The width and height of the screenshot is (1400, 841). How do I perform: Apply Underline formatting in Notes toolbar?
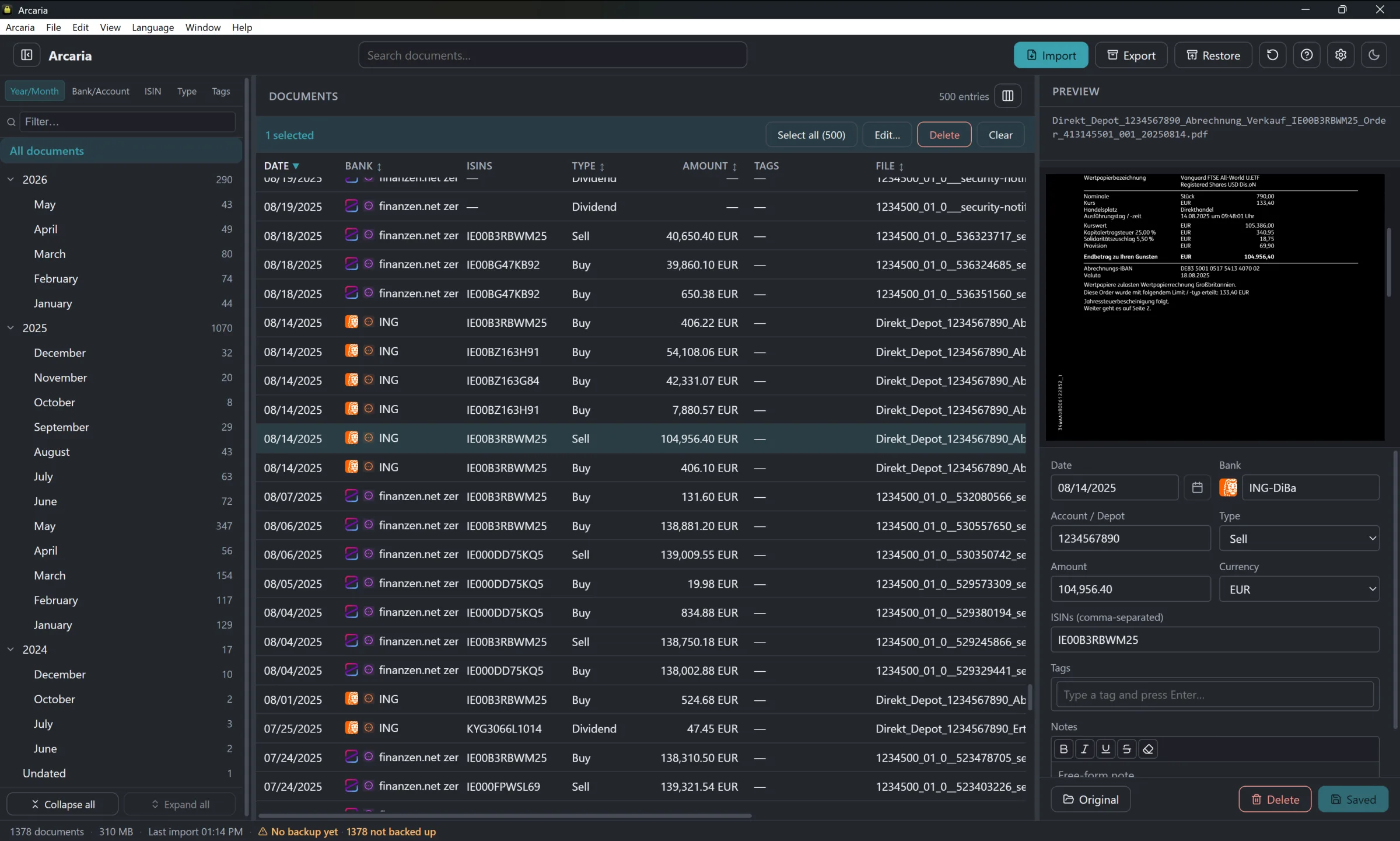pos(1105,749)
